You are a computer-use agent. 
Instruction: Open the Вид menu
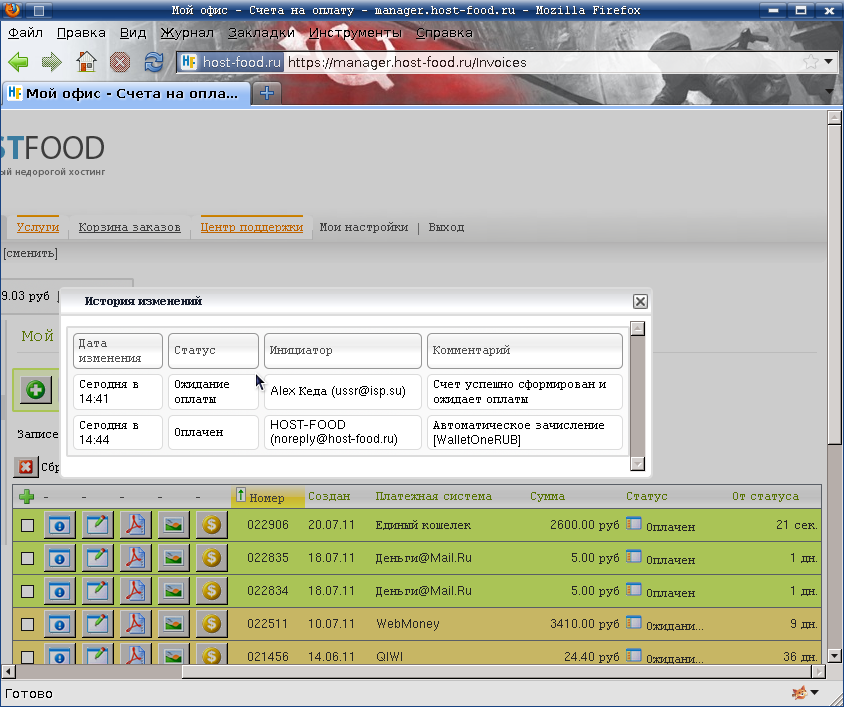132,33
